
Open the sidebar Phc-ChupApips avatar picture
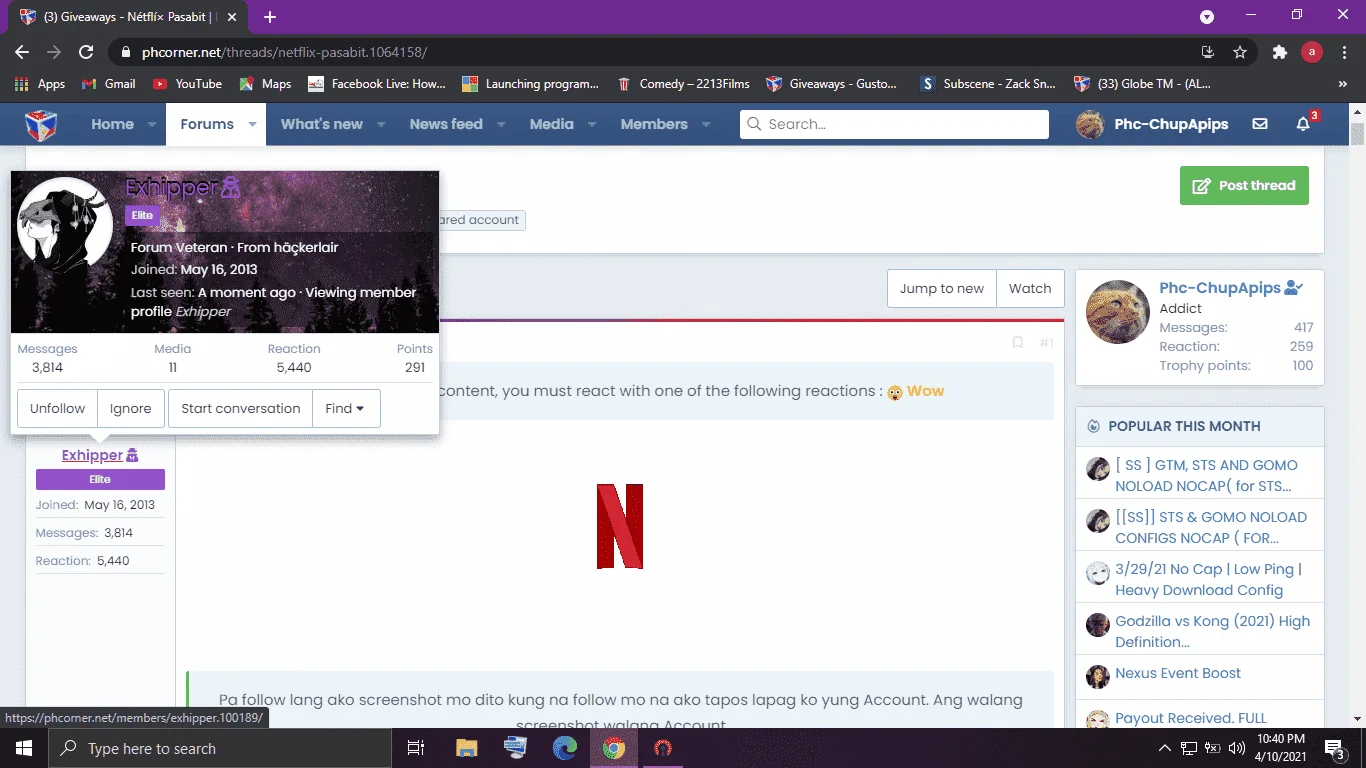coord(1118,312)
